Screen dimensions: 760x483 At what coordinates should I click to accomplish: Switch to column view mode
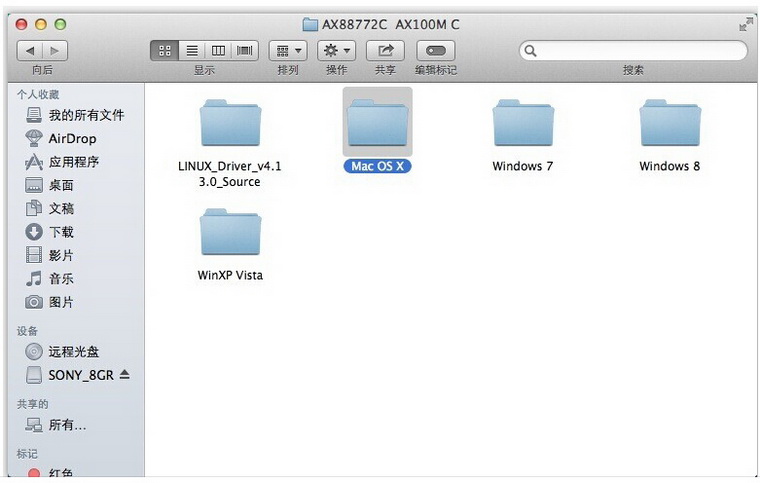pyautogui.click(x=218, y=50)
